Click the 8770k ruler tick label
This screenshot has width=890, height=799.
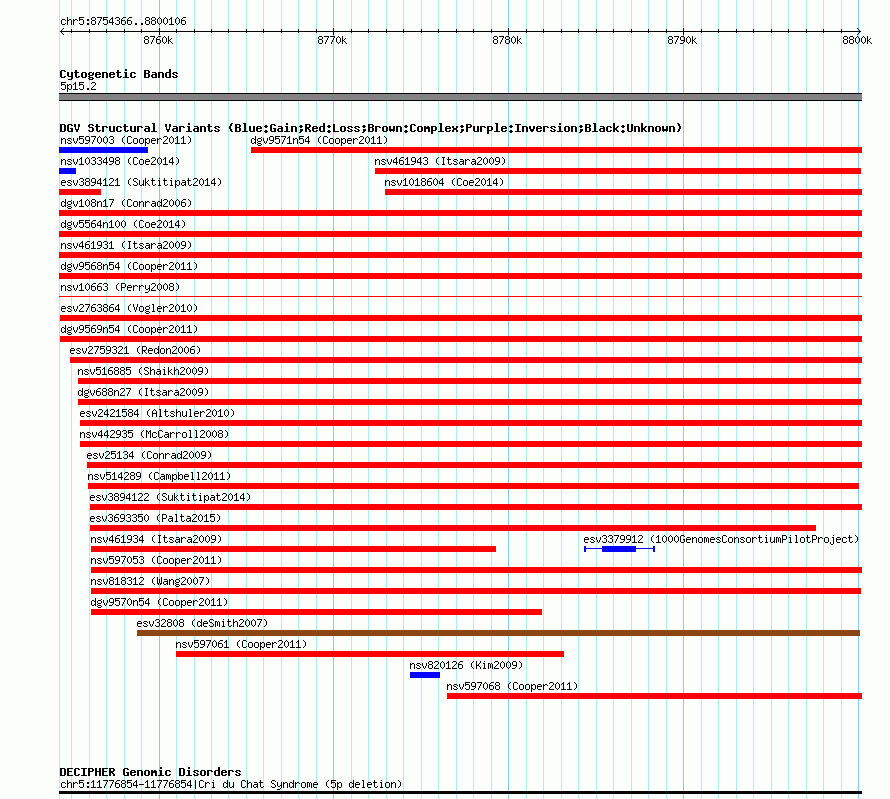point(332,40)
